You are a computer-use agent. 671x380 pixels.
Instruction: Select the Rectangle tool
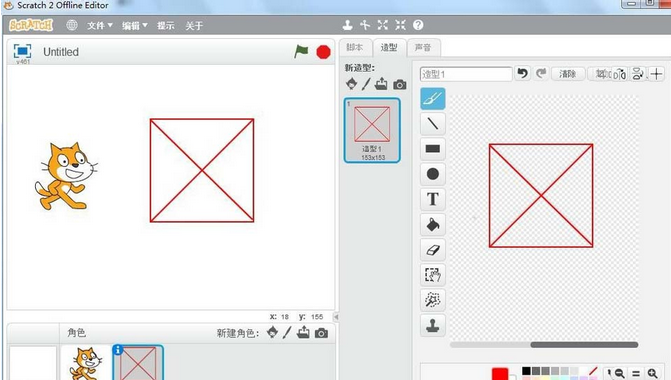tap(433, 149)
